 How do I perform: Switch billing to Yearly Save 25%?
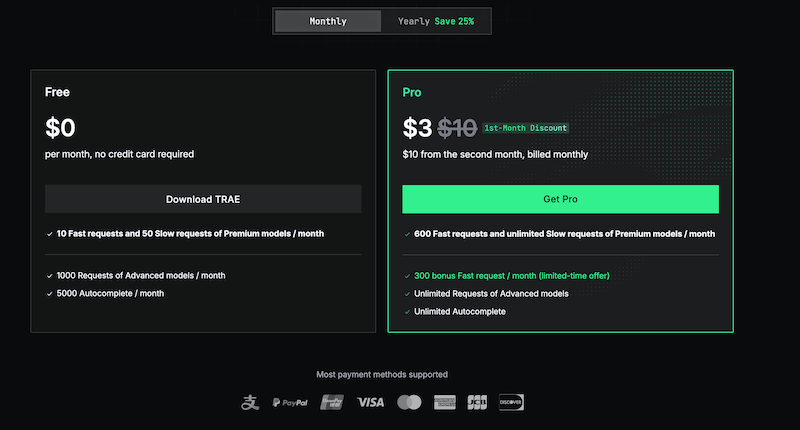click(435, 21)
